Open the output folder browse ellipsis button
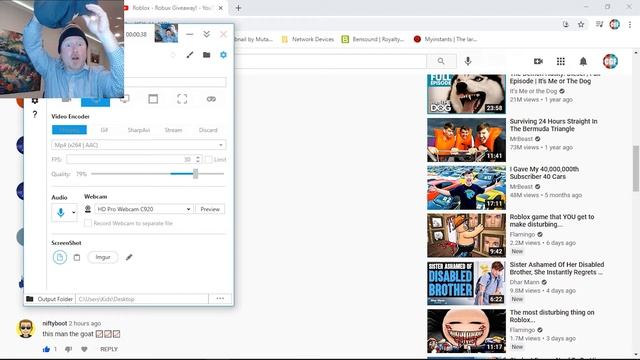The image size is (640, 360). click(x=220, y=299)
